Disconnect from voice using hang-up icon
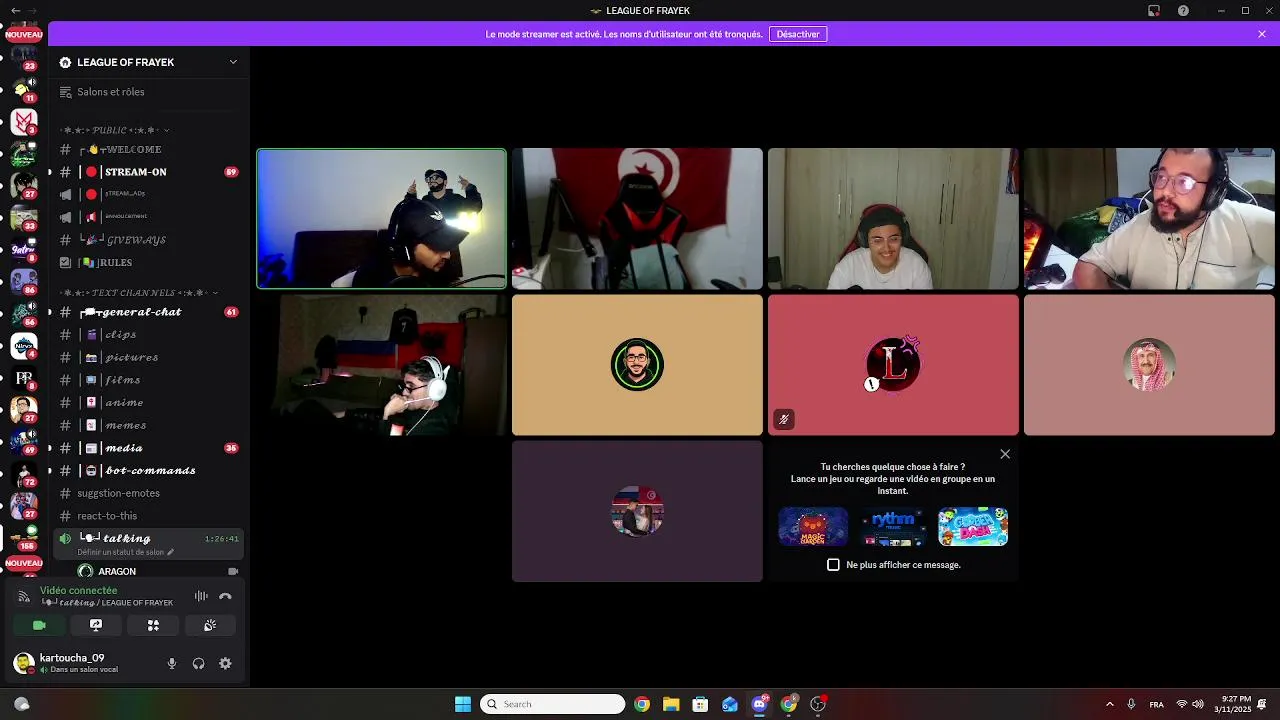 tap(225, 596)
